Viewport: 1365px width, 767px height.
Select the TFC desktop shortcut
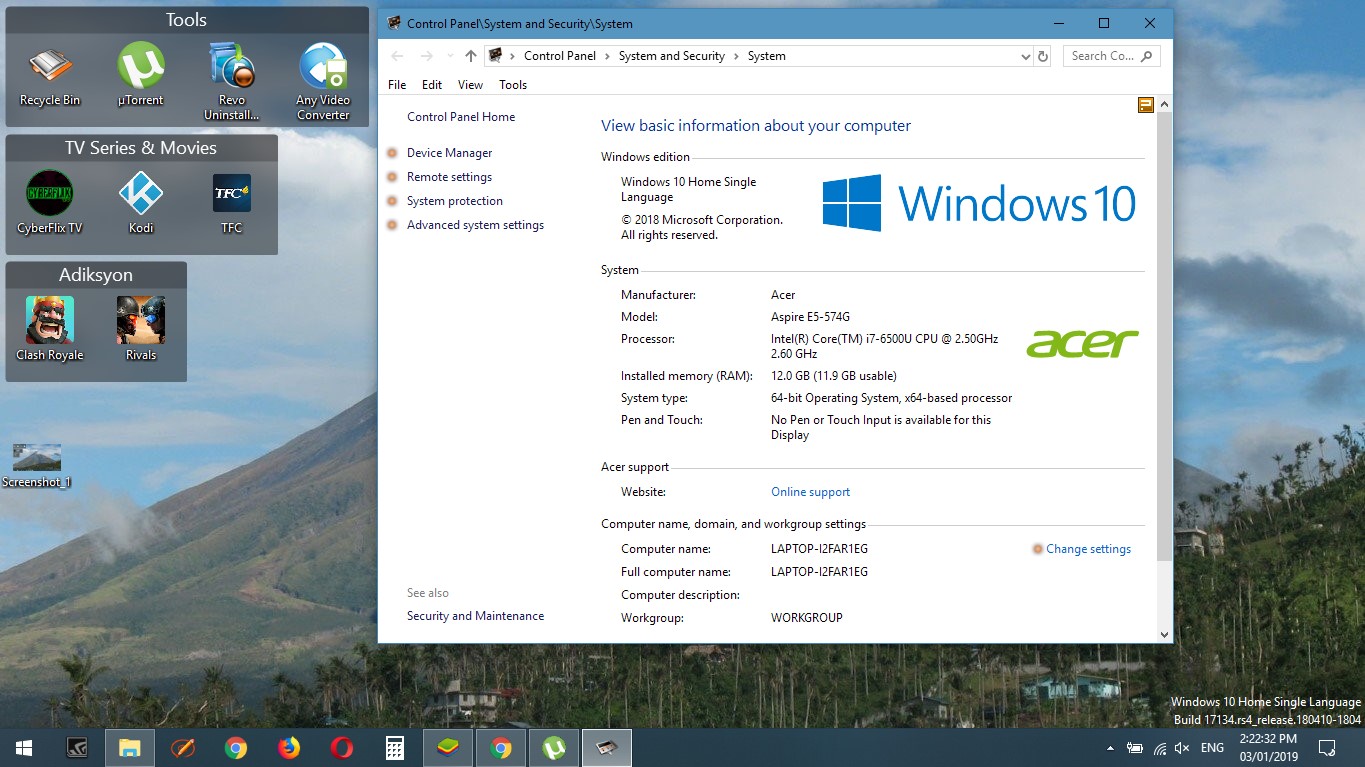[x=232, y=202]
